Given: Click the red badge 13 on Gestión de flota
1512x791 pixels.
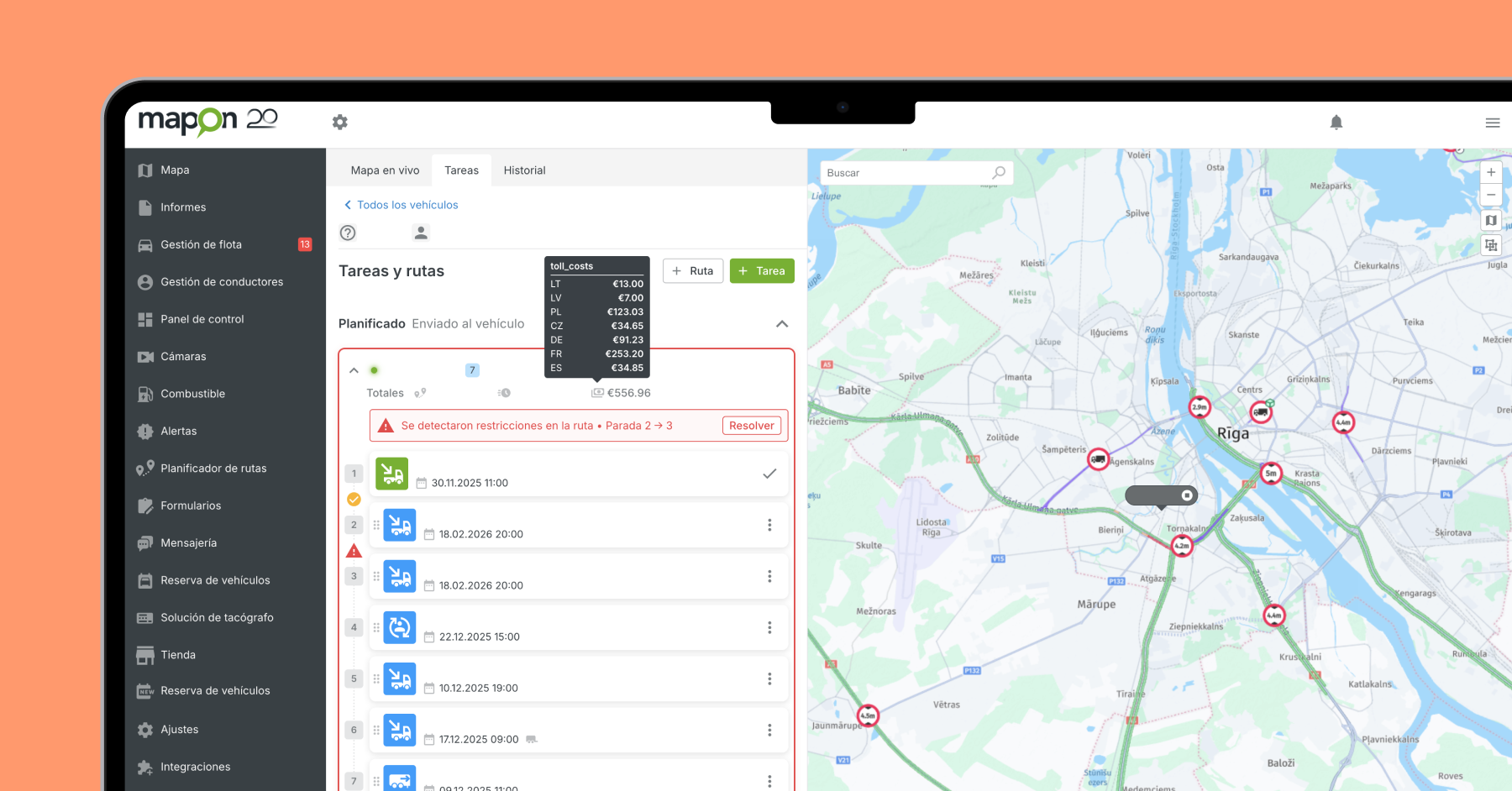Looking at the screenshot, I should point(305,244).
